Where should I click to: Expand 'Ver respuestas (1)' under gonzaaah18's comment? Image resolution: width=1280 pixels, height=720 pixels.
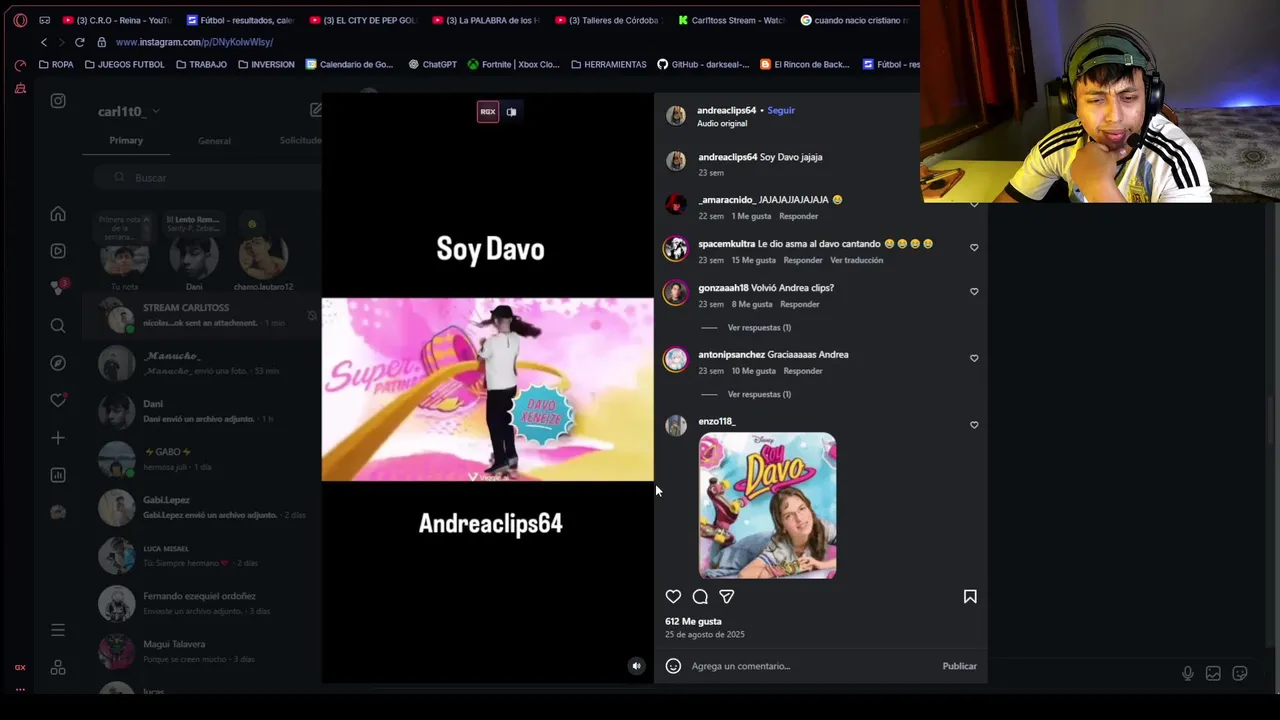(759, 328)
